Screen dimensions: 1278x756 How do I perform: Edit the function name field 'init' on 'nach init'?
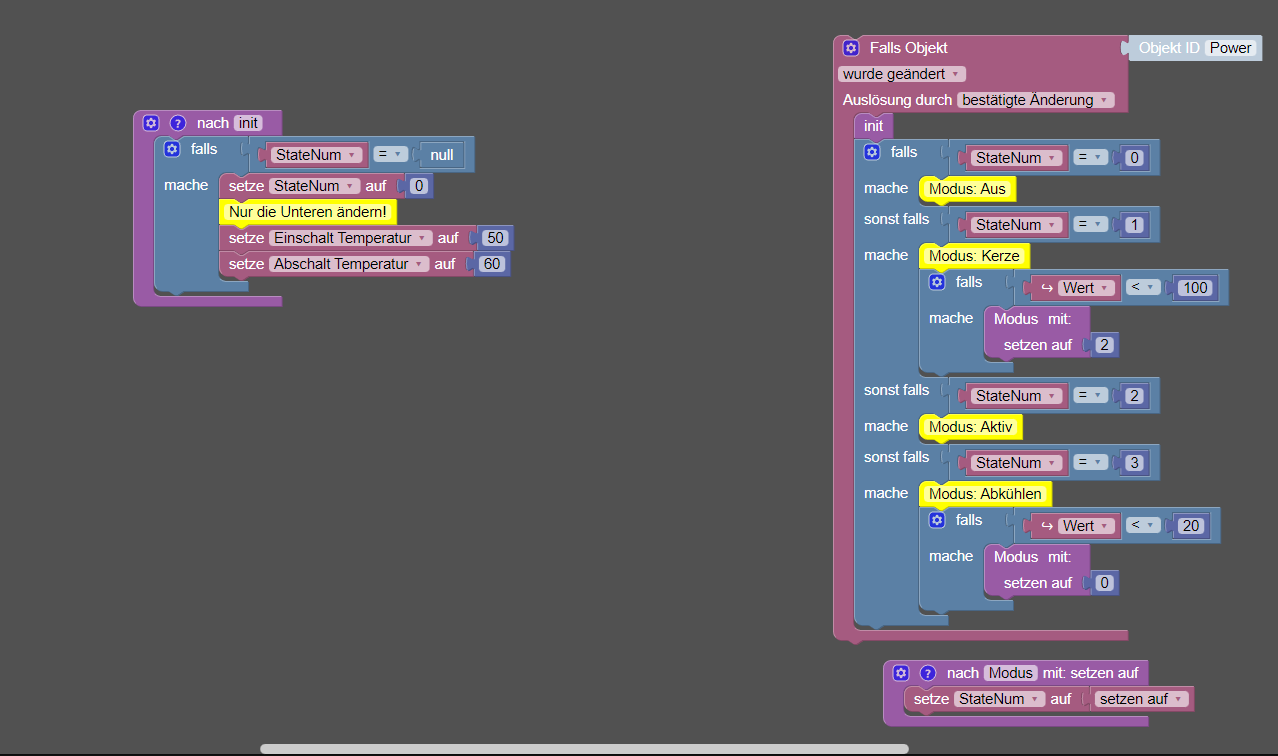click(248, 123)
